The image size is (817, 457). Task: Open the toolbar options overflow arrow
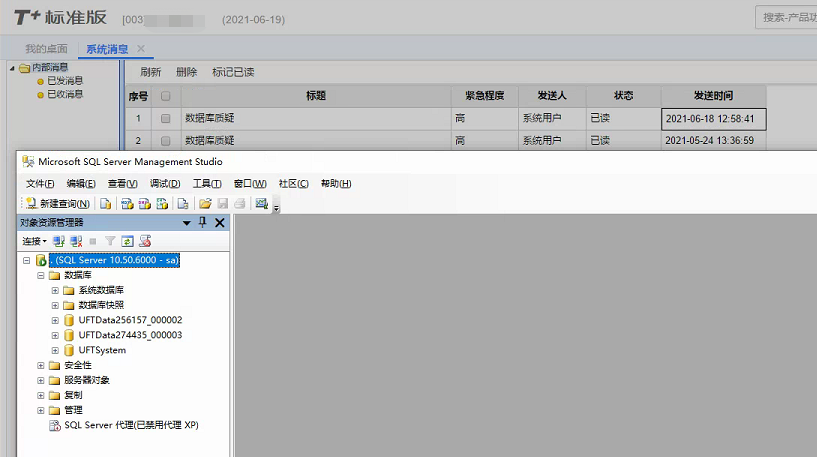tap(277, 208)
